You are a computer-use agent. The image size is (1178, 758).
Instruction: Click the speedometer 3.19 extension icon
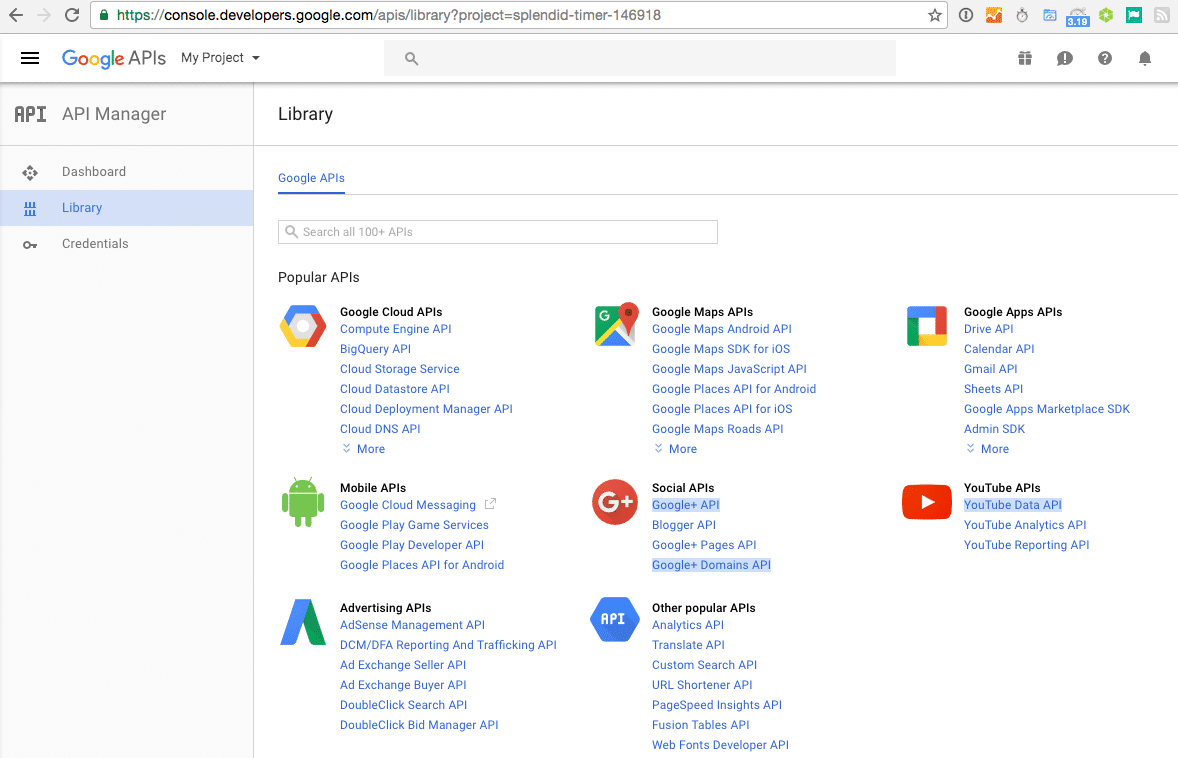pos(1077,17)
